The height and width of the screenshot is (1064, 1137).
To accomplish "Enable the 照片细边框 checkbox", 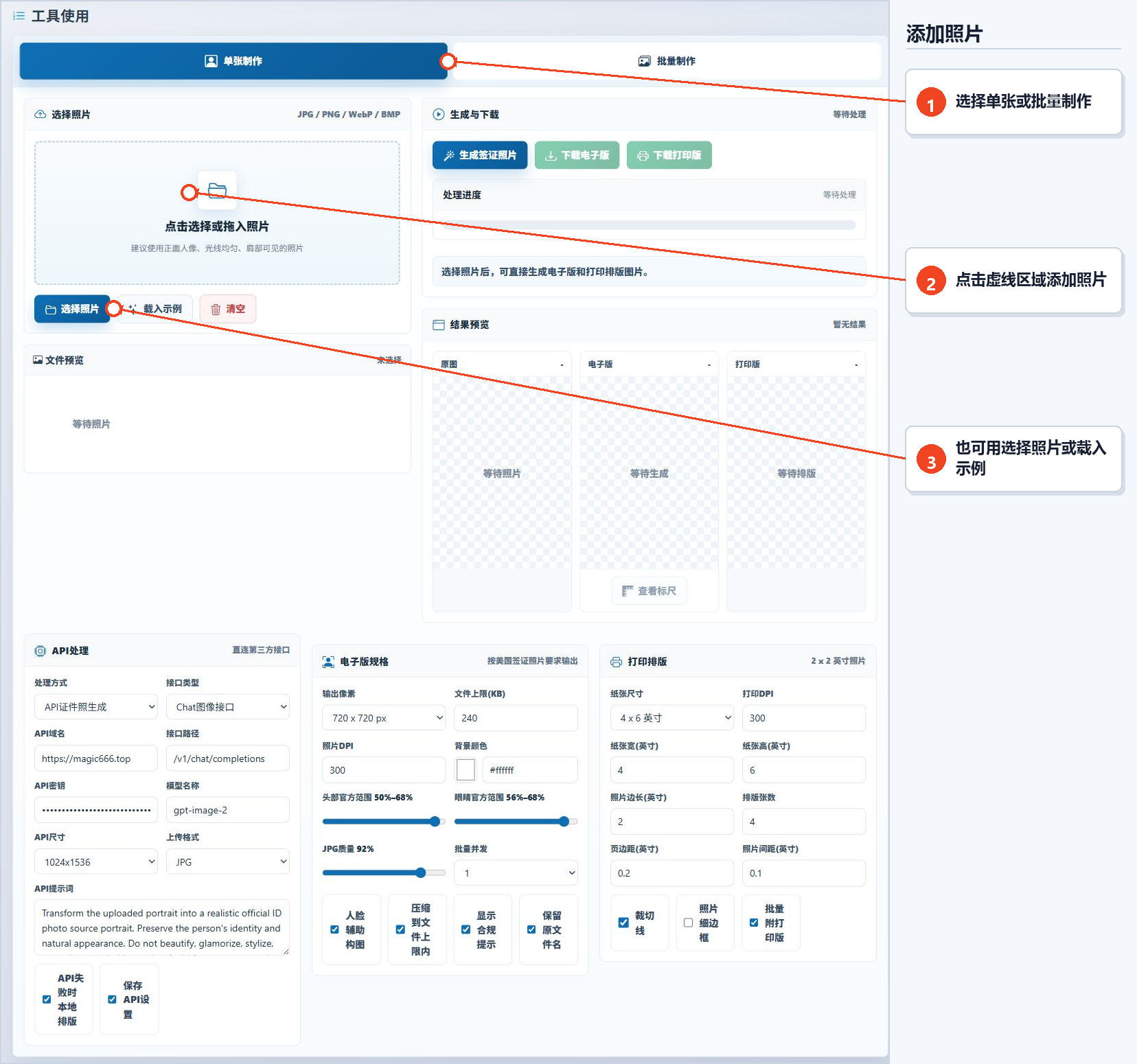I will (x=688, y=923).
